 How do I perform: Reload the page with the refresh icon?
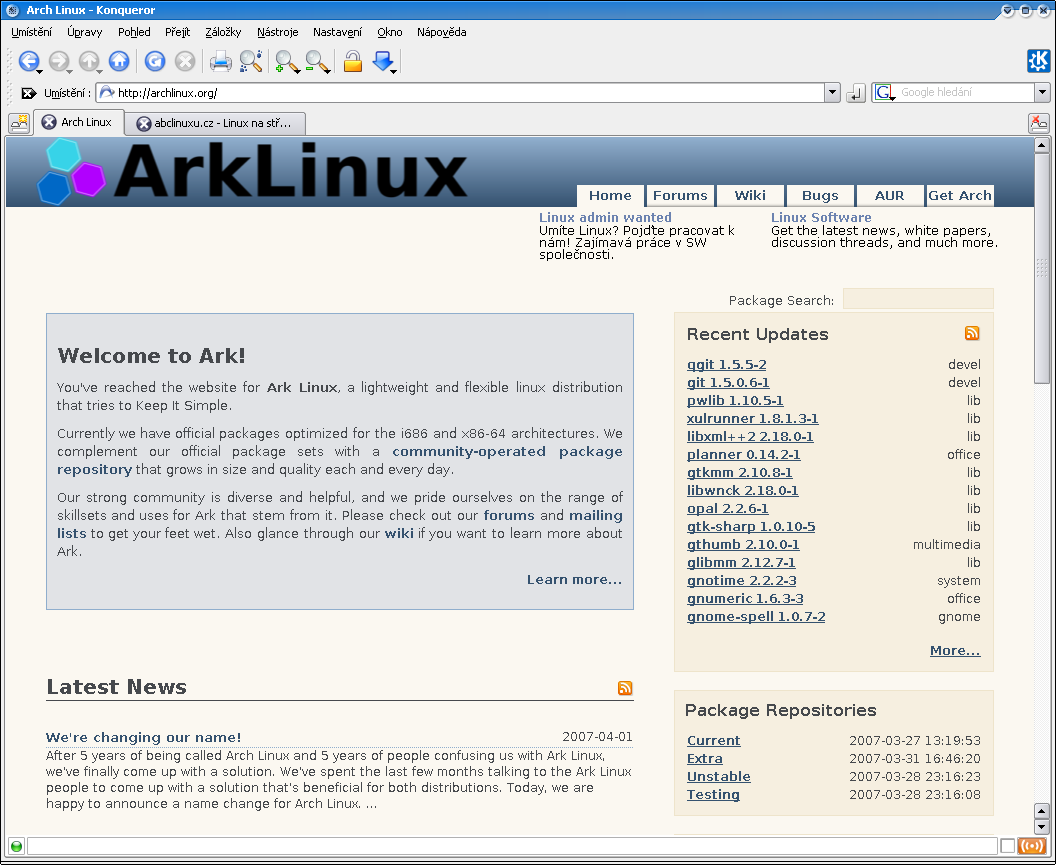155,61
